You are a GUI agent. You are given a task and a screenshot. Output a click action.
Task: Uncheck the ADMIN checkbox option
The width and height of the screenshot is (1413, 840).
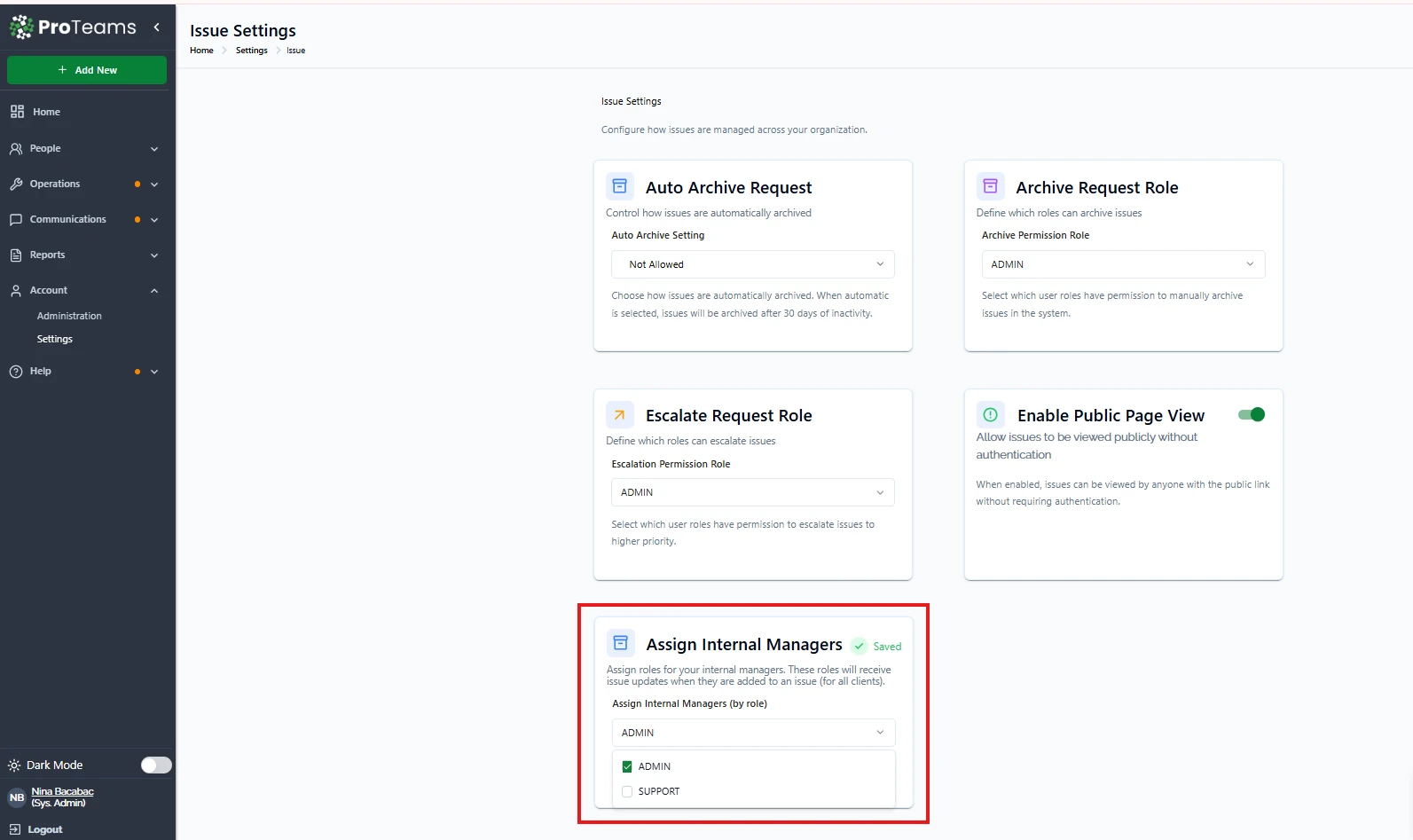tap(627, 766)
